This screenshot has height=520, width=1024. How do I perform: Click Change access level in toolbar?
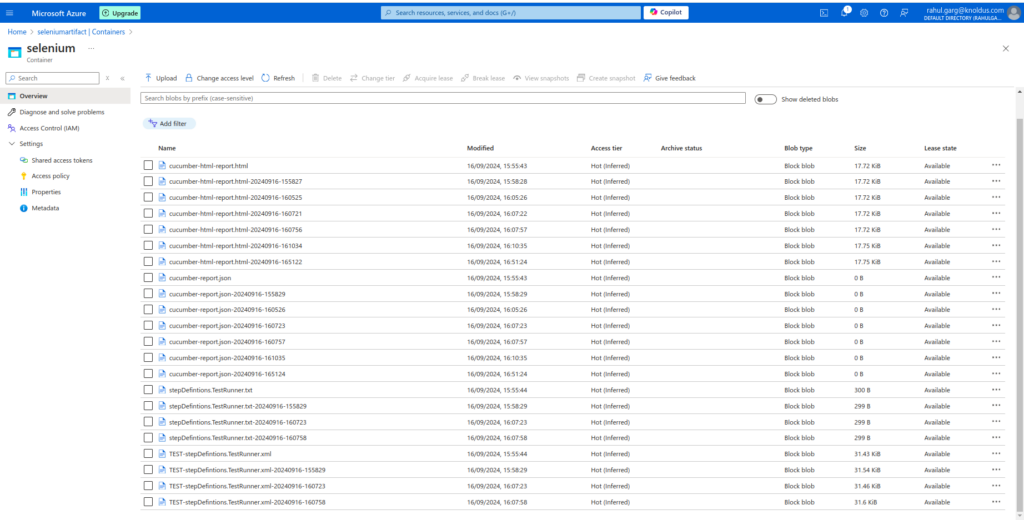pyautogui.click(x=219, y=78)
